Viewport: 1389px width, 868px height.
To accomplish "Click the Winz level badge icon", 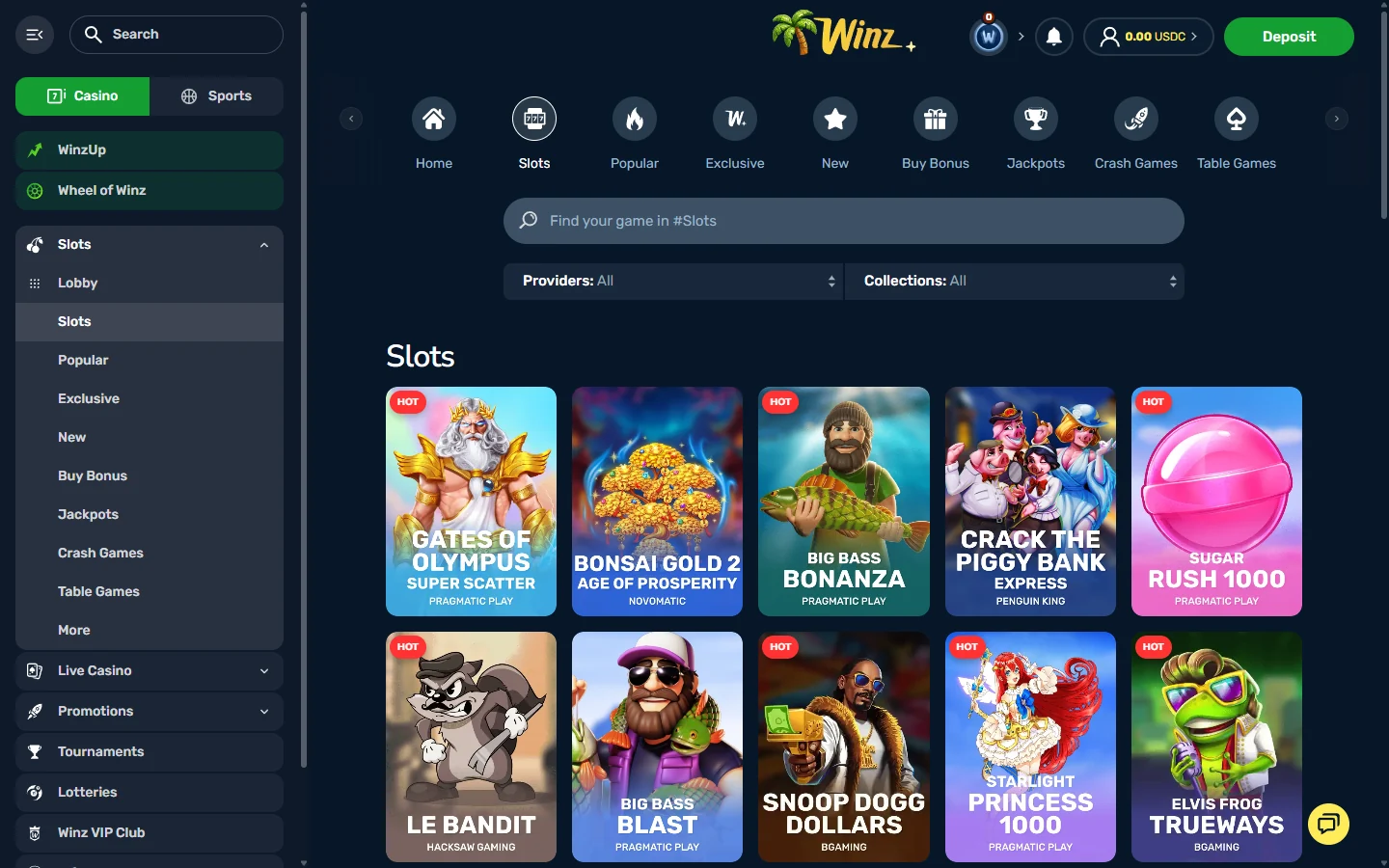I will 989,37.
